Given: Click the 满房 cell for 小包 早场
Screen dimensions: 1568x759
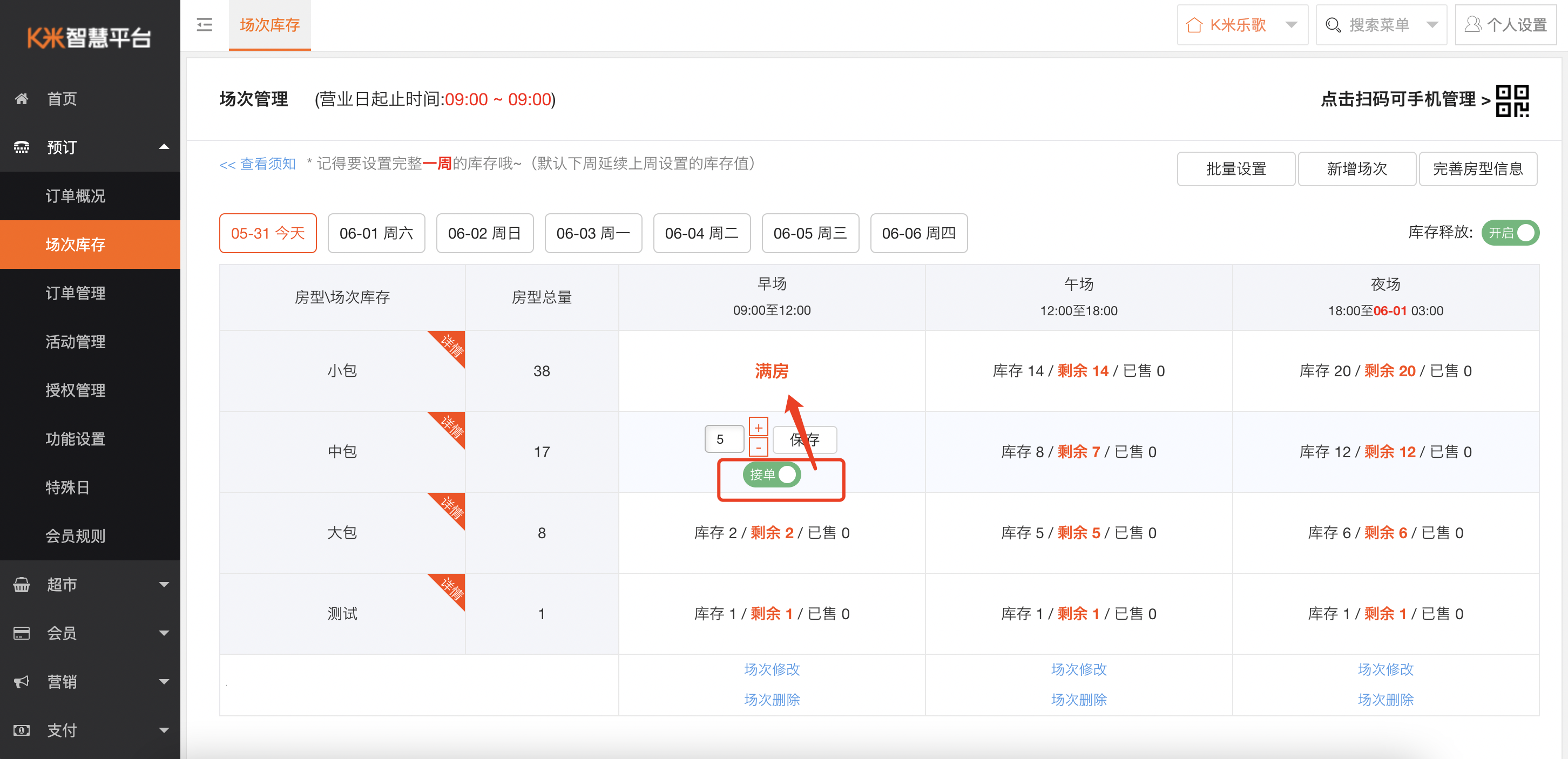Looking at the screenshot, I should click(x=772, y=371).
